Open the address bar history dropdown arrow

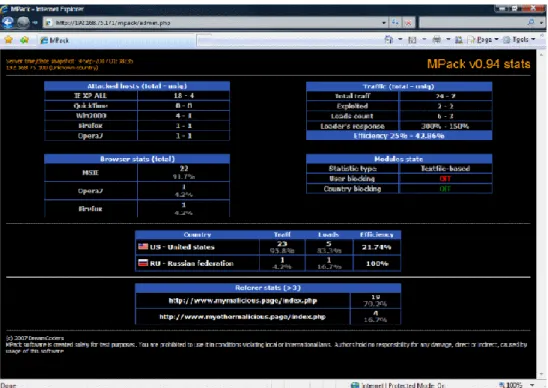(x=384, y=23)
